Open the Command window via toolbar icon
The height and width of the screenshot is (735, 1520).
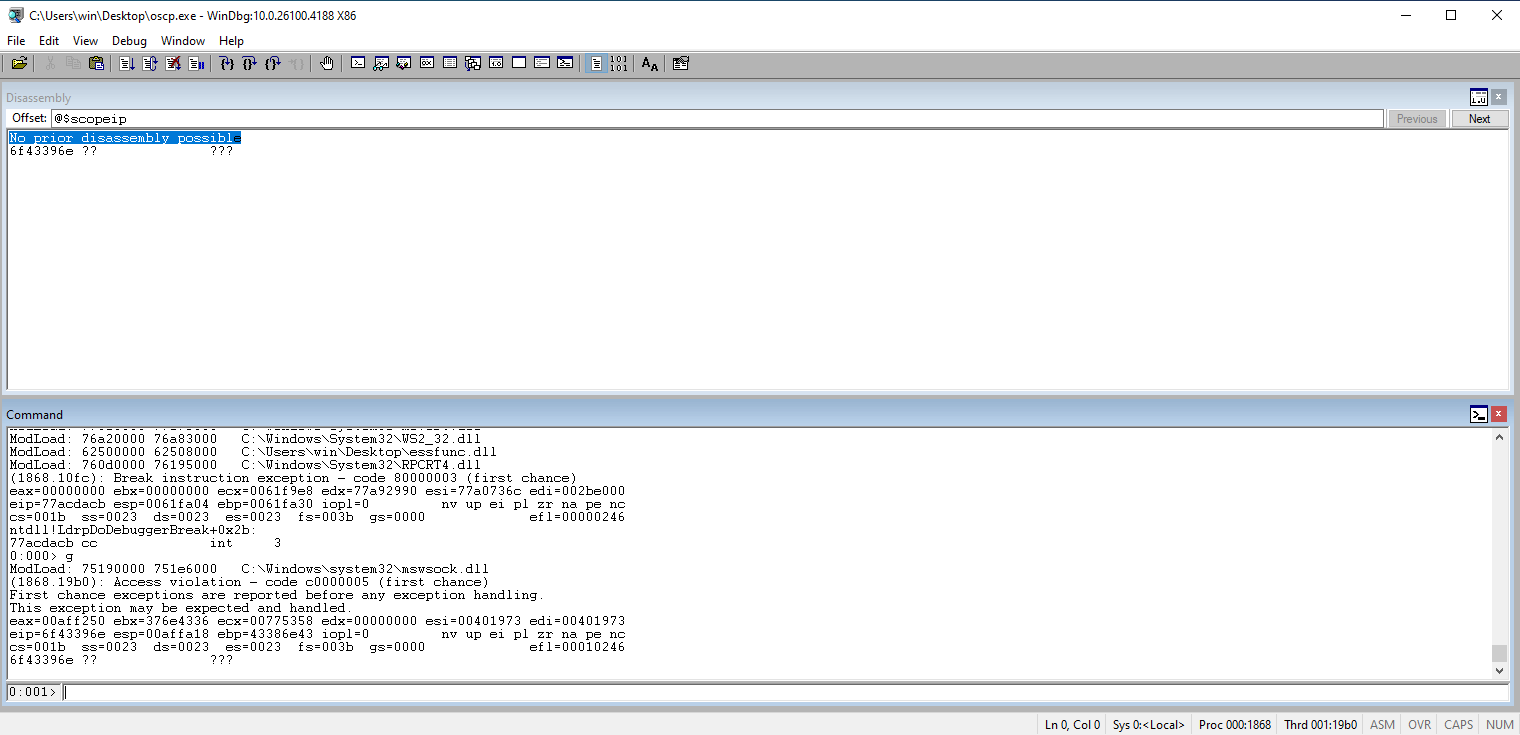(x=358, y=63)
